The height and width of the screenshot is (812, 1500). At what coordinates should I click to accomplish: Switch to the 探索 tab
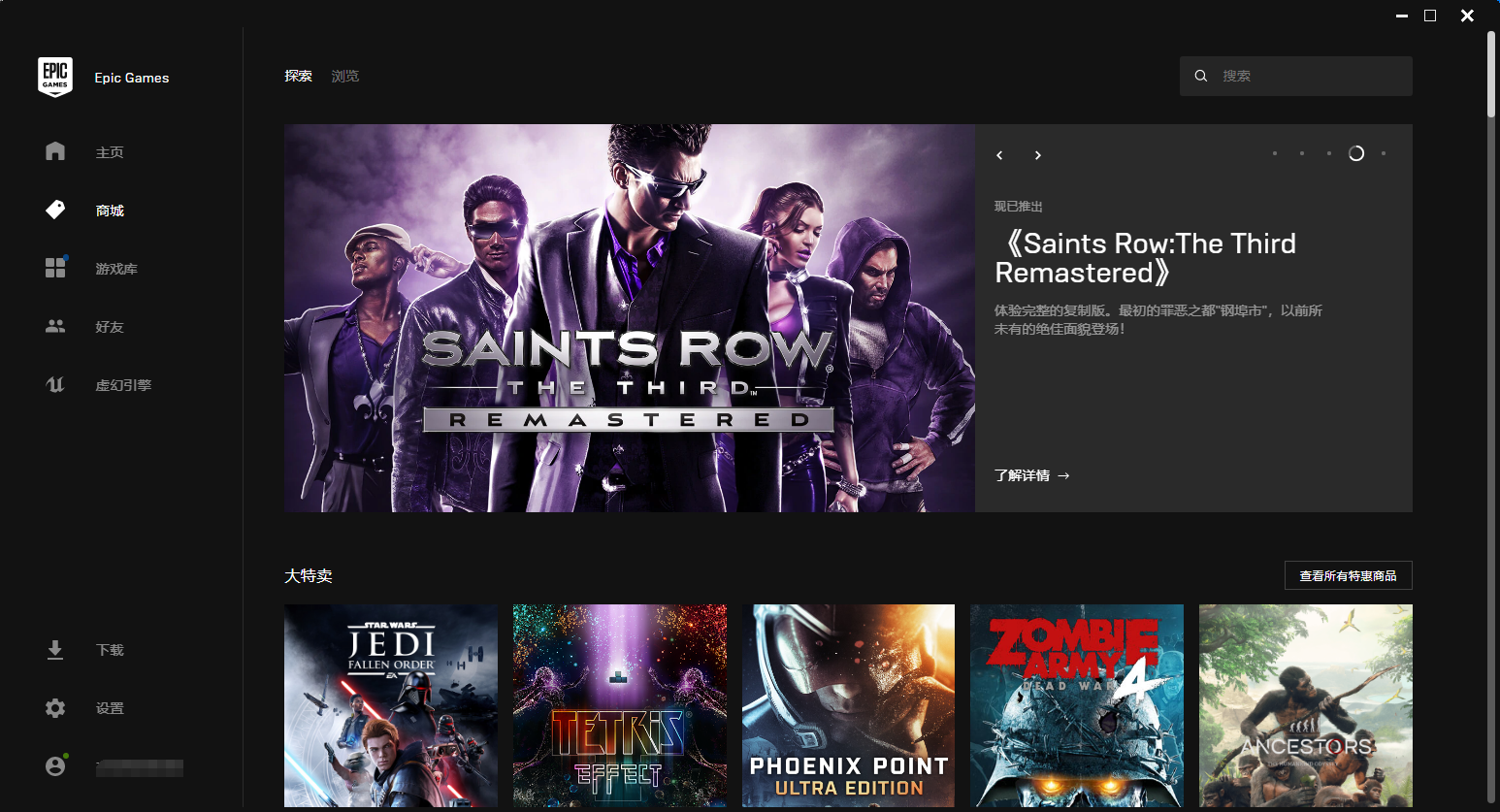(x=298, y=76)
